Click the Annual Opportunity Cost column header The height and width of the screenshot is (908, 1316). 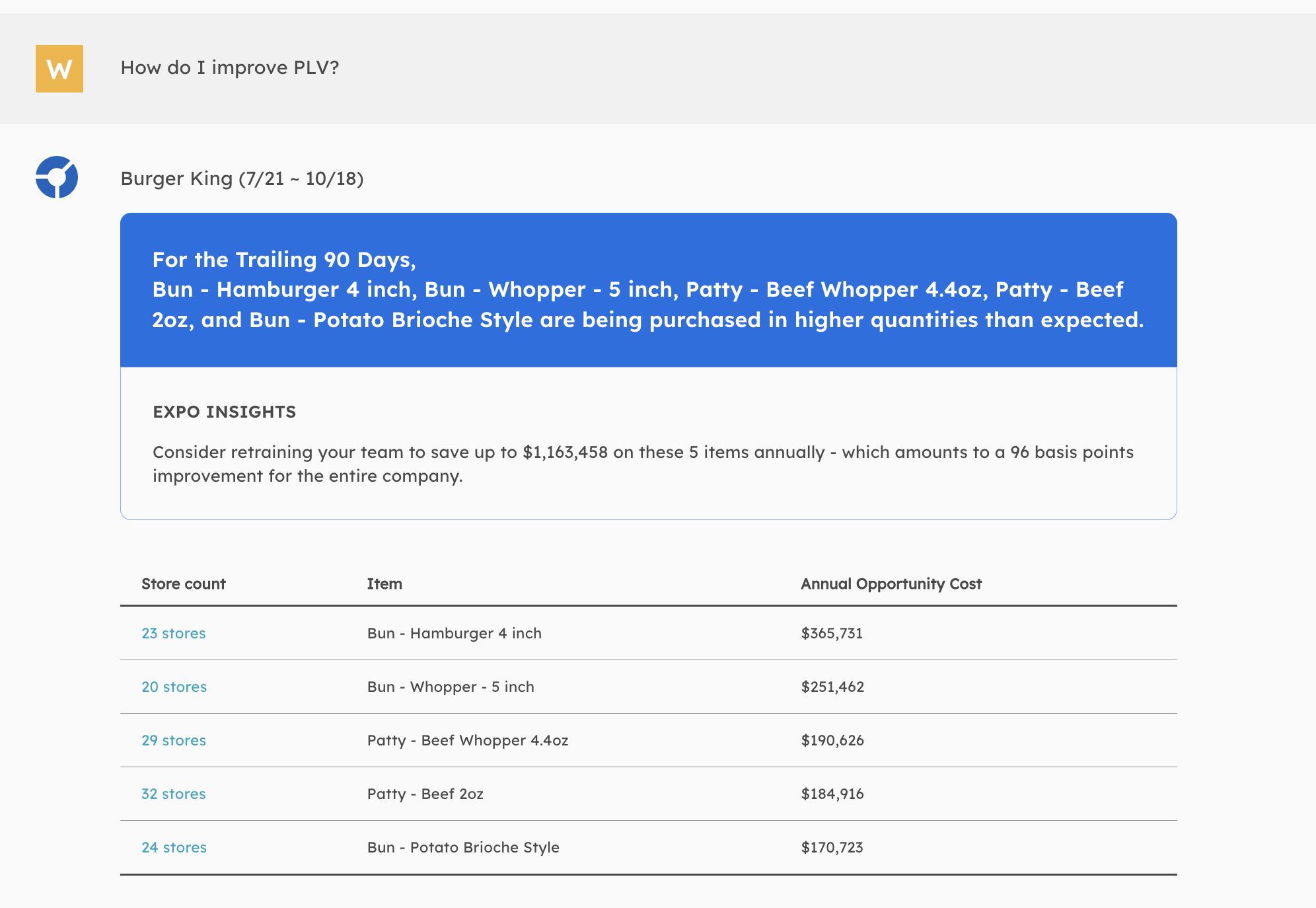891,584
